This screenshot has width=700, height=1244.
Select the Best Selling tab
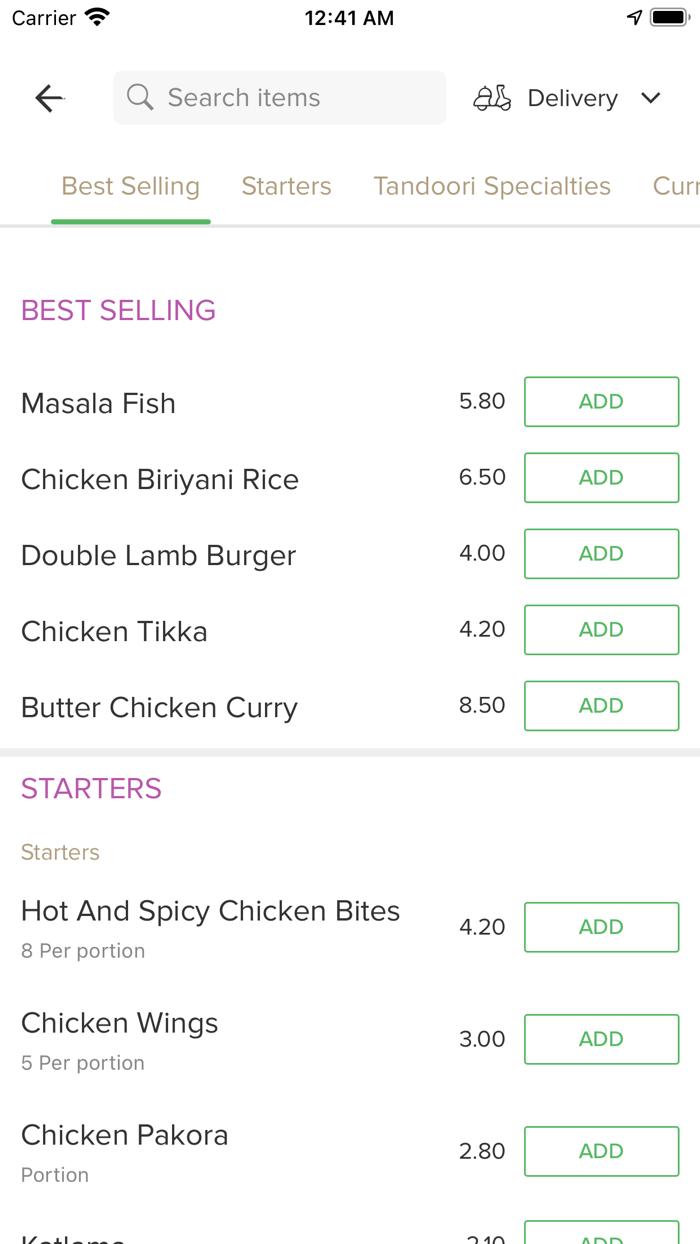point(131,187)
